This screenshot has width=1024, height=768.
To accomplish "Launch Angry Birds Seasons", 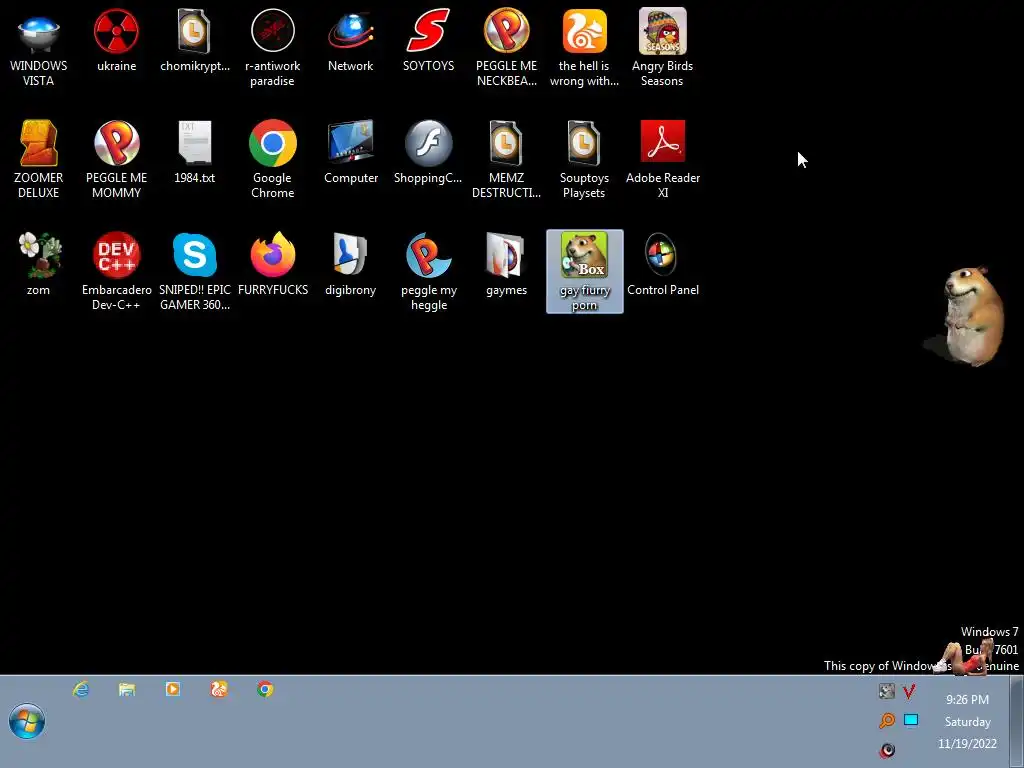I will 662,48.
